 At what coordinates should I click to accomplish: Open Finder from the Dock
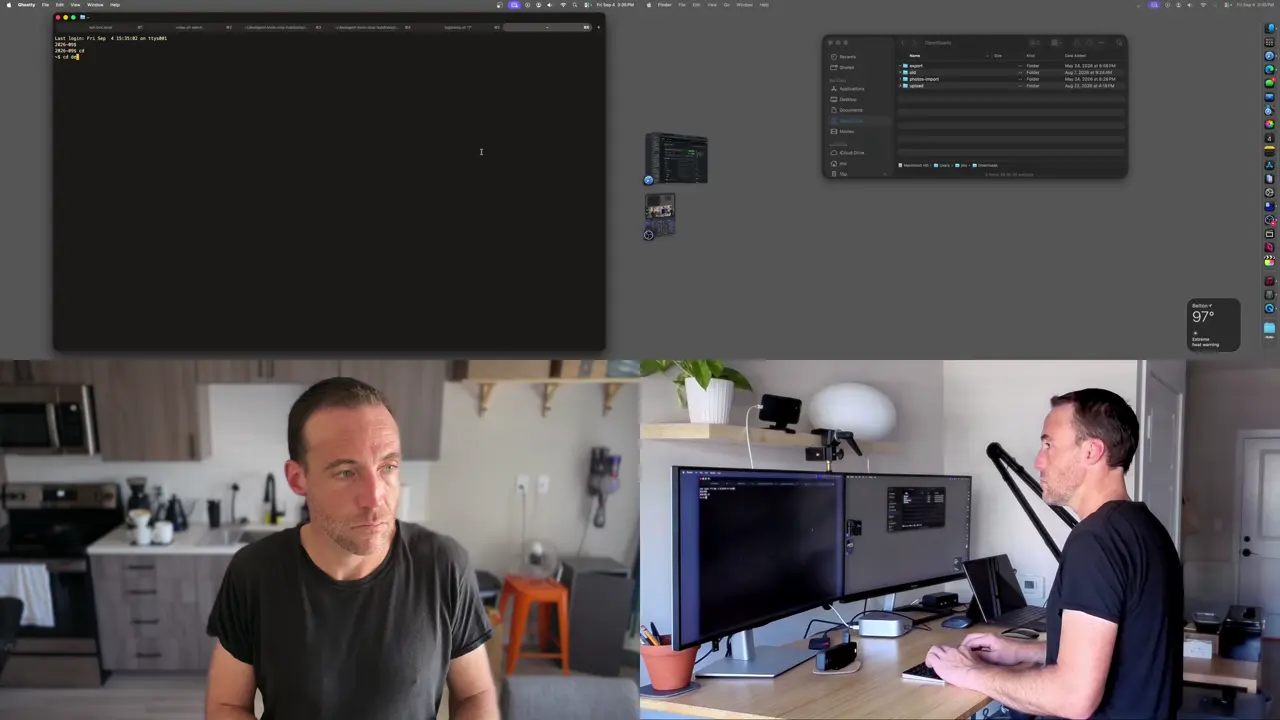(x=1269, y=28)
